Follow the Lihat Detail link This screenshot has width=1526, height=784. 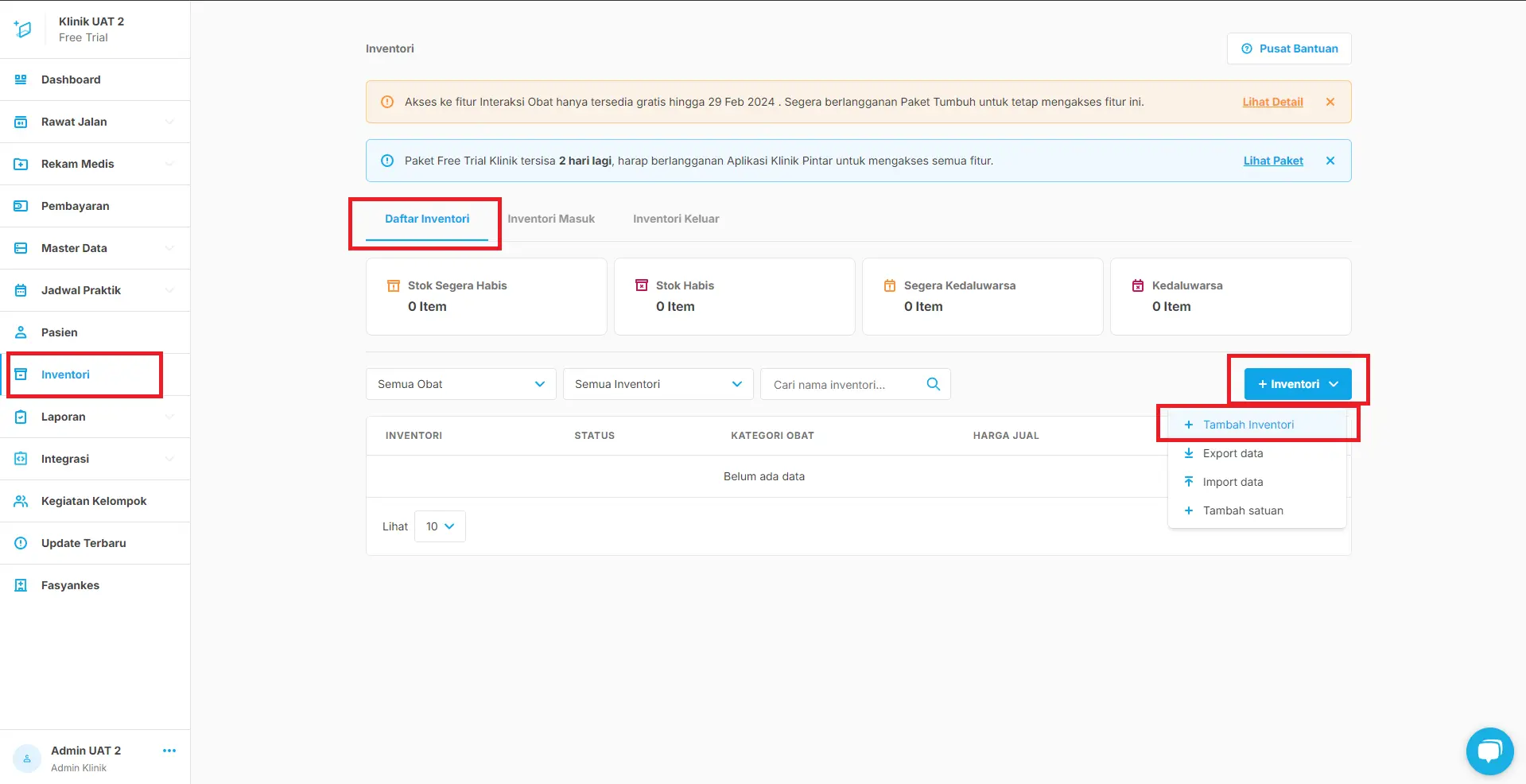click(1272, 102)
